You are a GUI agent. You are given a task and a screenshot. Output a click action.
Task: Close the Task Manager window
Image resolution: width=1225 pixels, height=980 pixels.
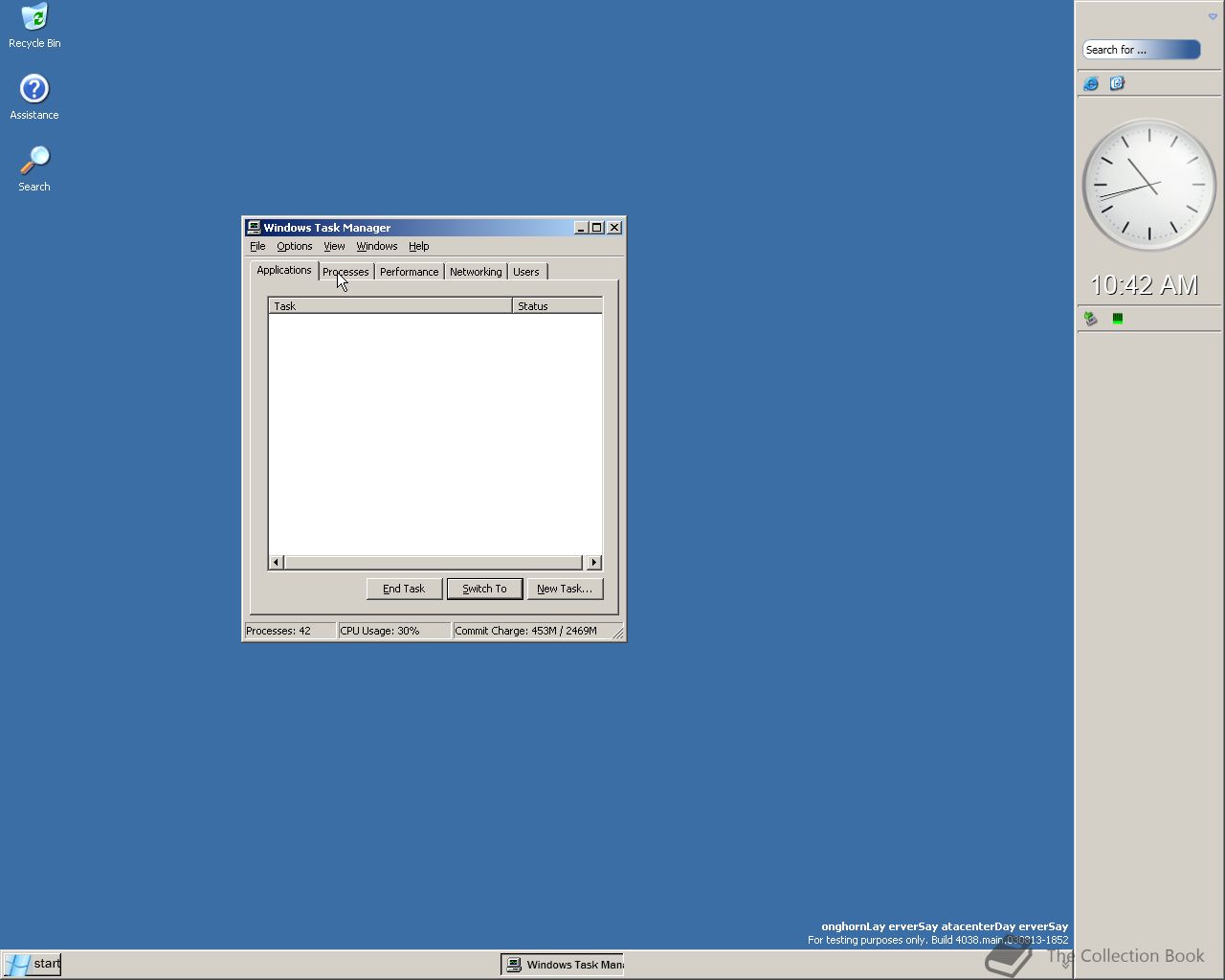[x=614, y=228]
